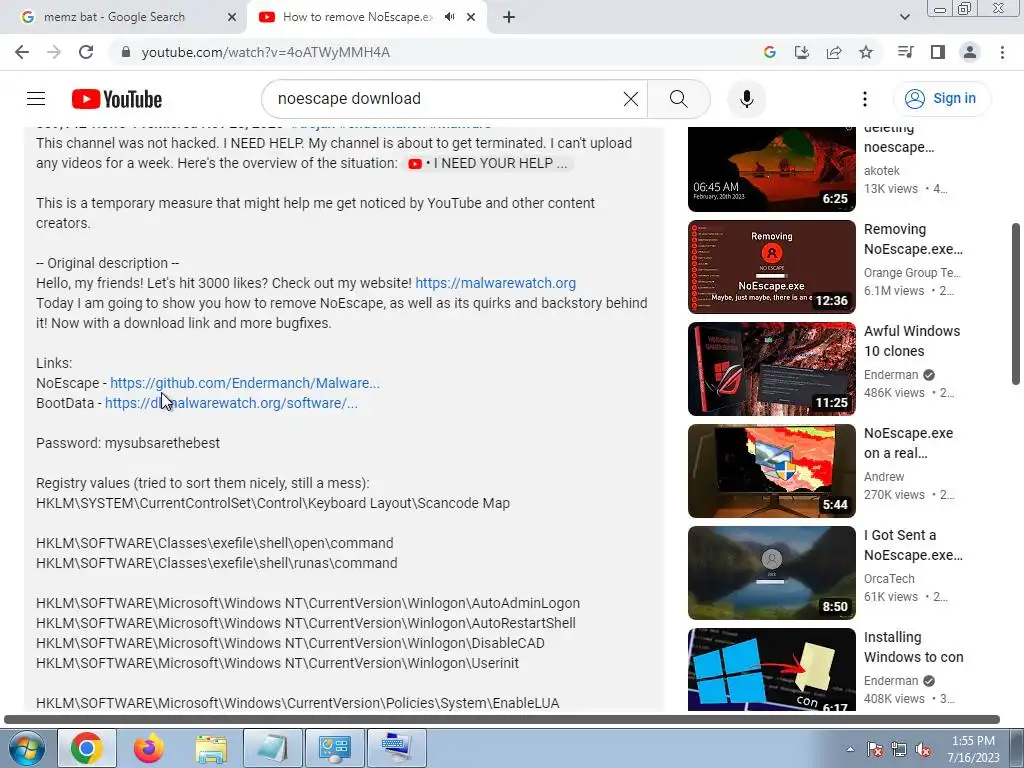Screen dimensions: 1024x768
Task: Reload the YouTube page
Action: coord(86,52)
